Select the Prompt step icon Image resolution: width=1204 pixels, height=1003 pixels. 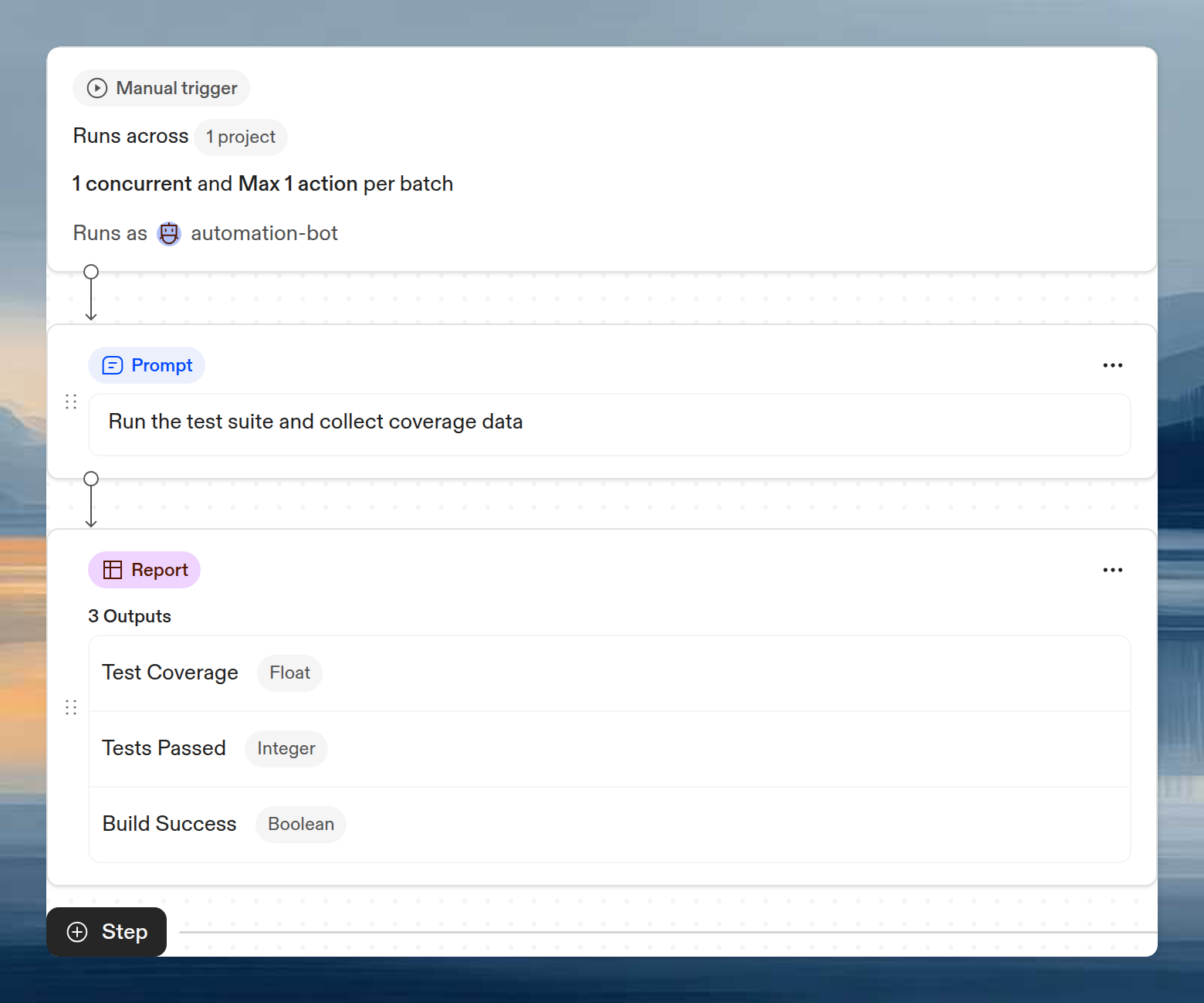(x=112, y=364)
